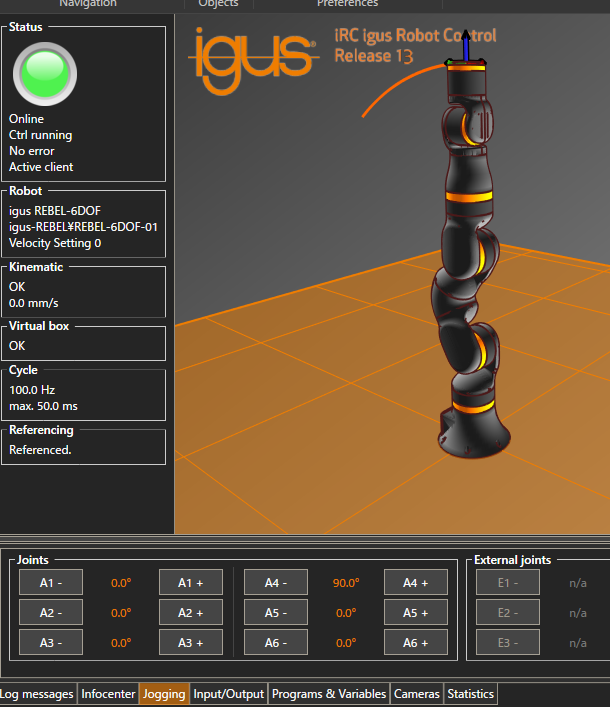This screenshot has width=610, height=707.
Task: Jog joint A6 in positive direction
Action: 415,643
